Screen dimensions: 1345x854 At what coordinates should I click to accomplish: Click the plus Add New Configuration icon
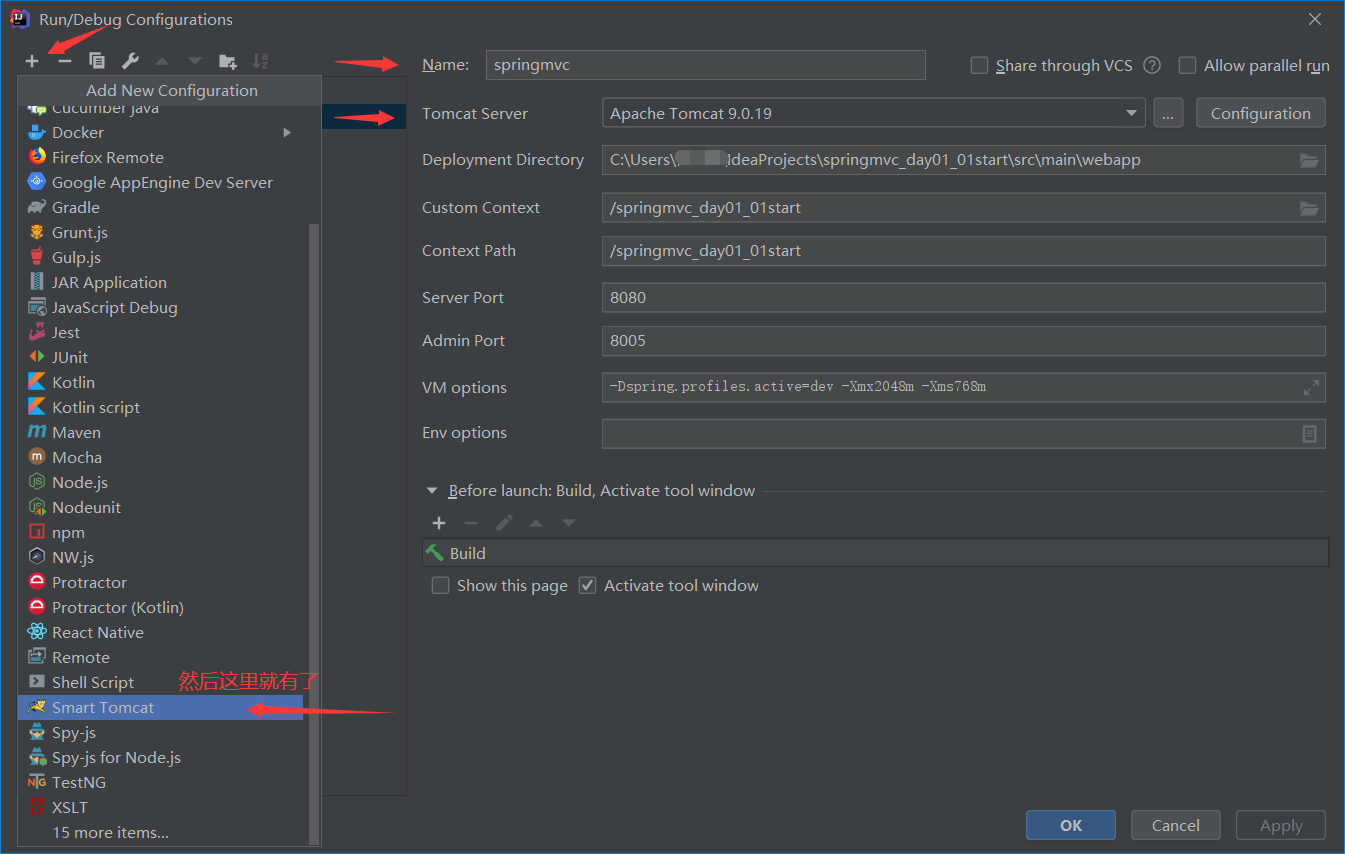coord(32,61)
